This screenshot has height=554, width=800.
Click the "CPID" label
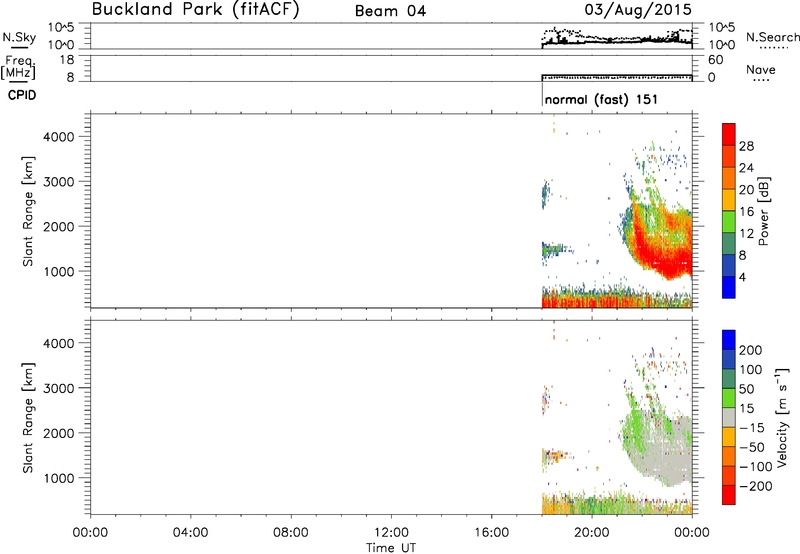tap(22, 95)
